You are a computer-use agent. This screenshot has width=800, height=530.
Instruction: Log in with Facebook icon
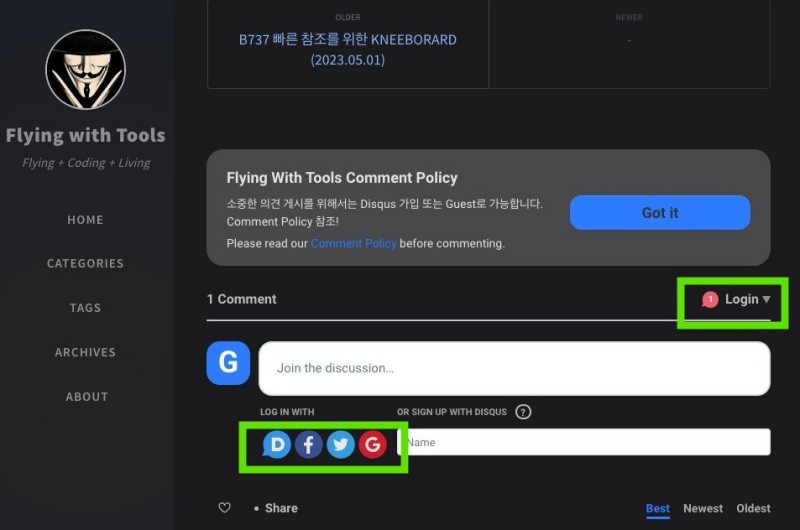click(x=309, y=445)
